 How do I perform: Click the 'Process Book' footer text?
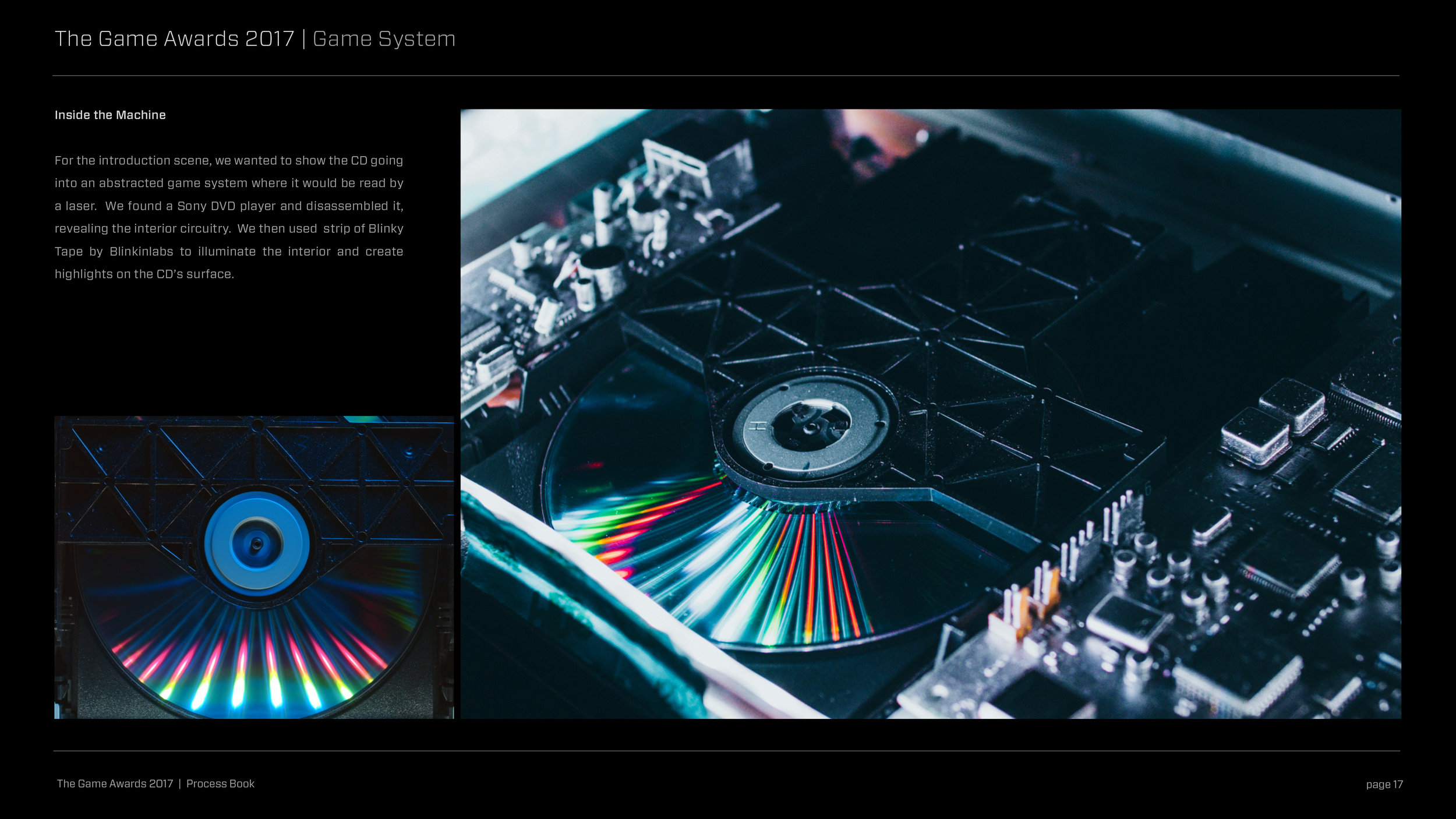220,783
